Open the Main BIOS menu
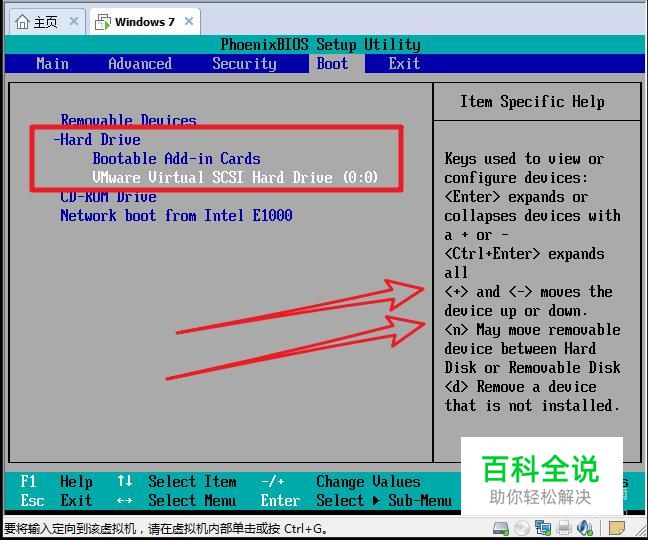Image resolution: width=648 pixels, height=540 pixels. point(52,64)
